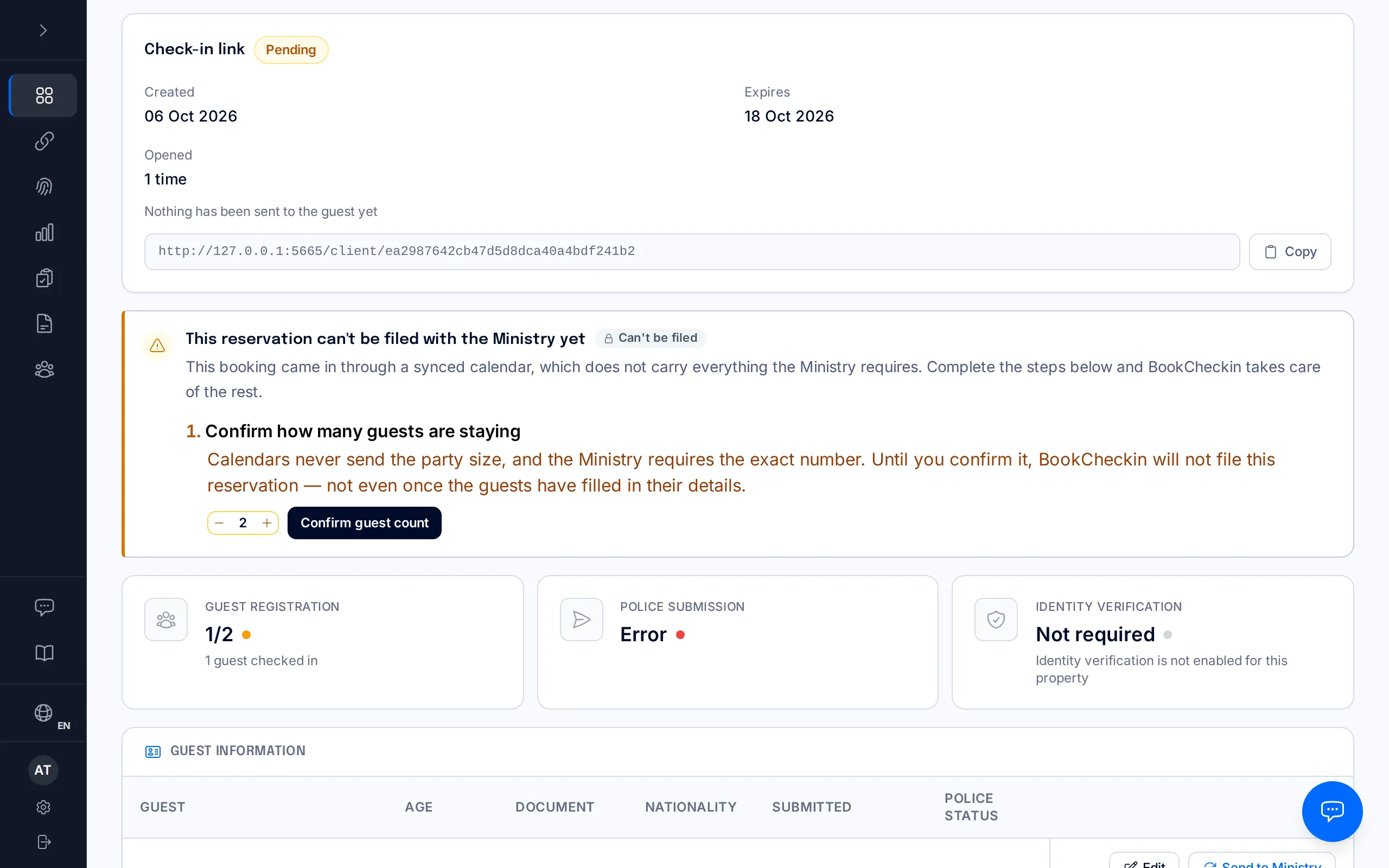Click the orange warning triangle icon
Screen dimensions: 1389x868
[157, 346]
